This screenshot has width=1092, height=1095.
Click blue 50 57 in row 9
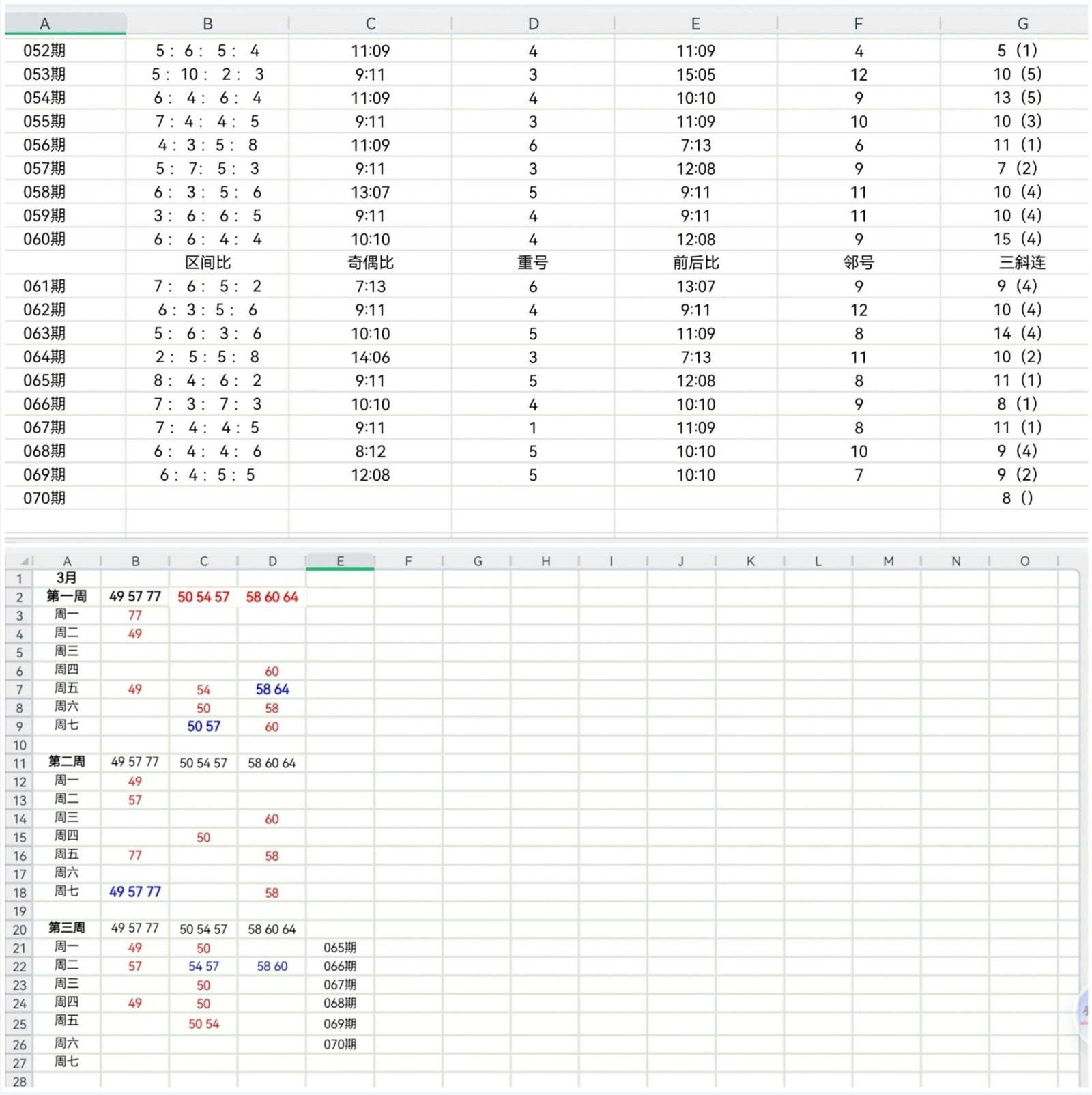coord(203,726)
